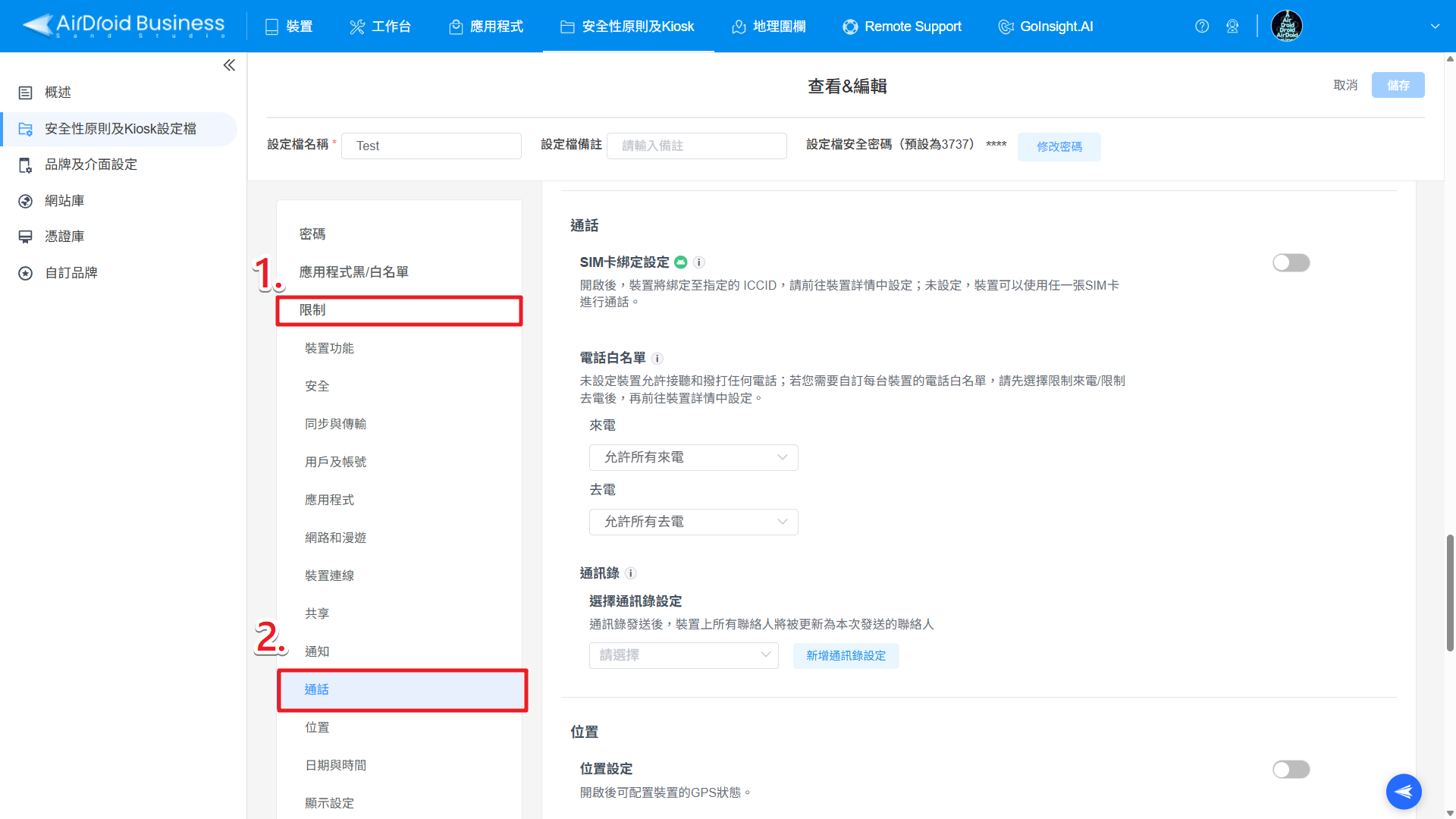Image resolution: width=1456 pixels, height=819 pixels.
Task: Expand the account menu arrow at top right
Action: point(1435,27)
